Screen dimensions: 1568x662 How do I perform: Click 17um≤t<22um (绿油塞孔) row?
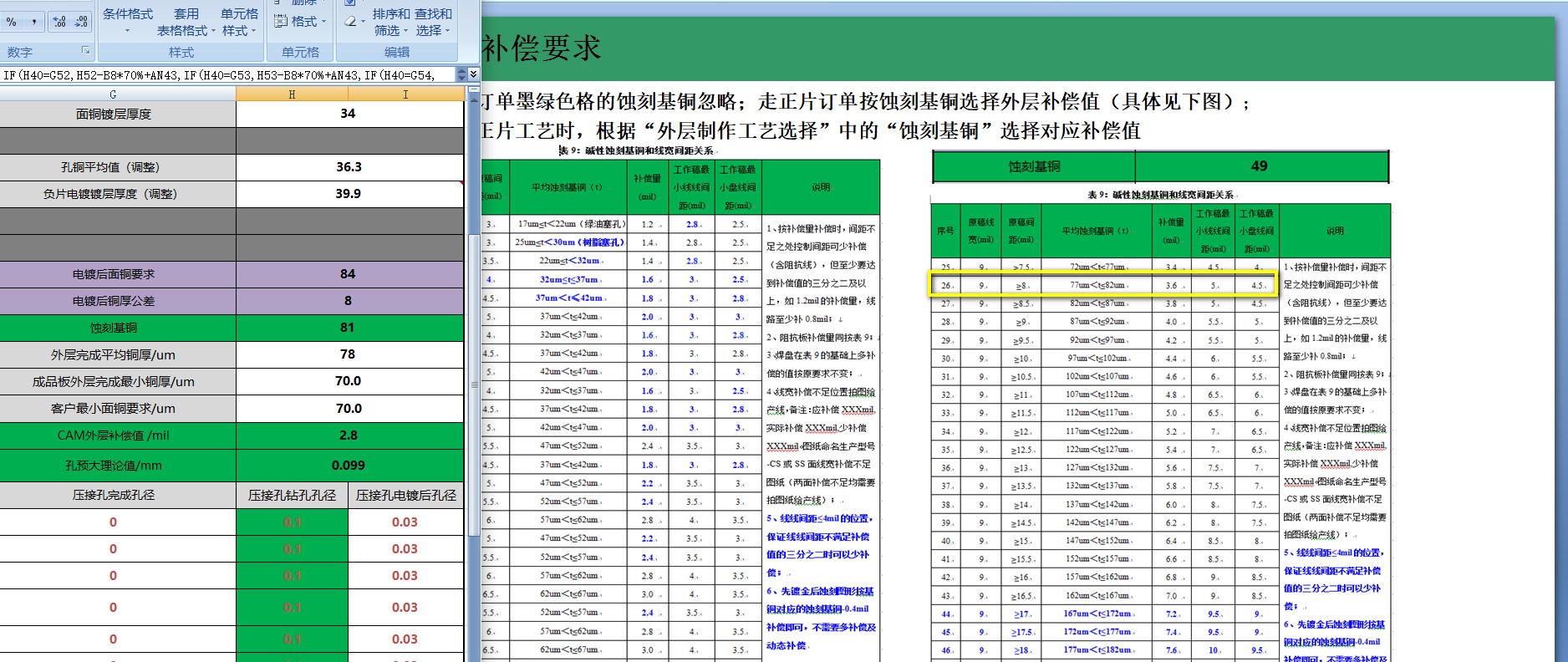coord(570,224)
